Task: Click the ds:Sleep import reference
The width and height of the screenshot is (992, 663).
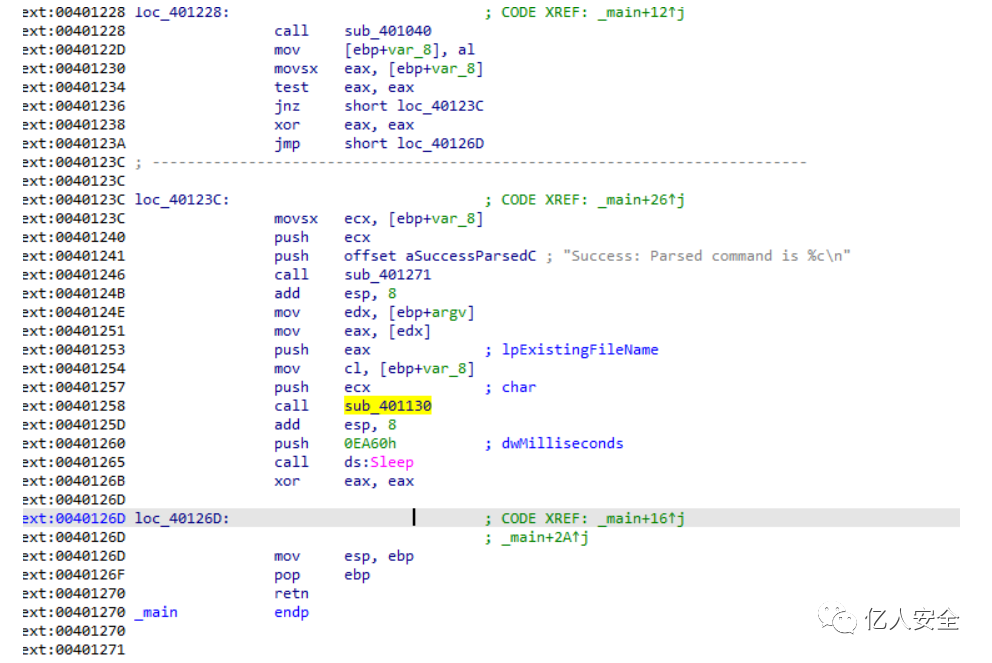Action: click(379, 462)
